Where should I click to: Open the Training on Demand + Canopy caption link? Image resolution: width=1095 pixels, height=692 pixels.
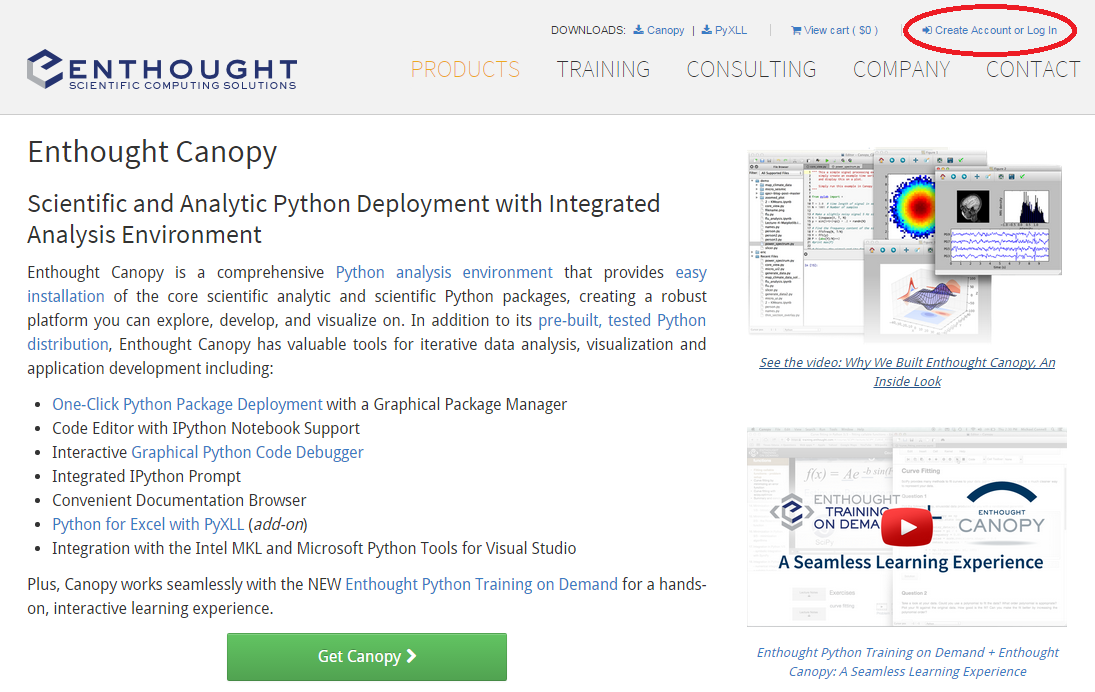click(x=907, y=661)
